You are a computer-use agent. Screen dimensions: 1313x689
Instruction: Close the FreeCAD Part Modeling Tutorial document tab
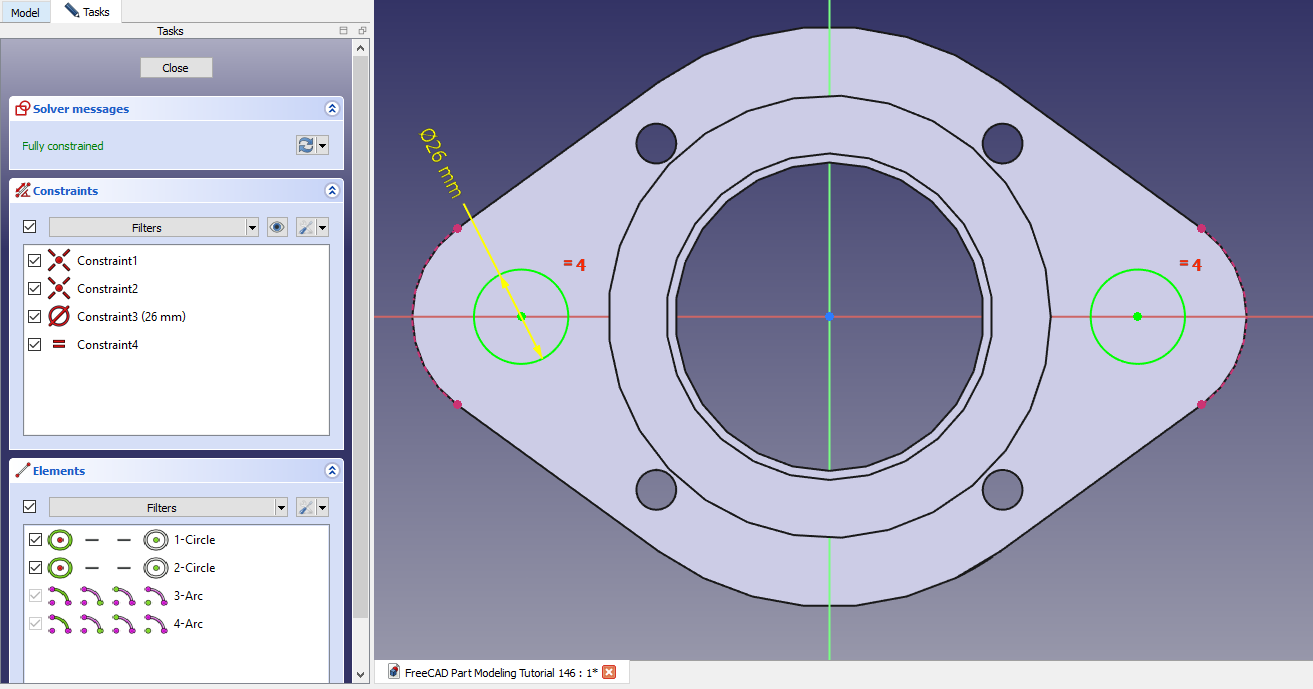click(609, 672)
